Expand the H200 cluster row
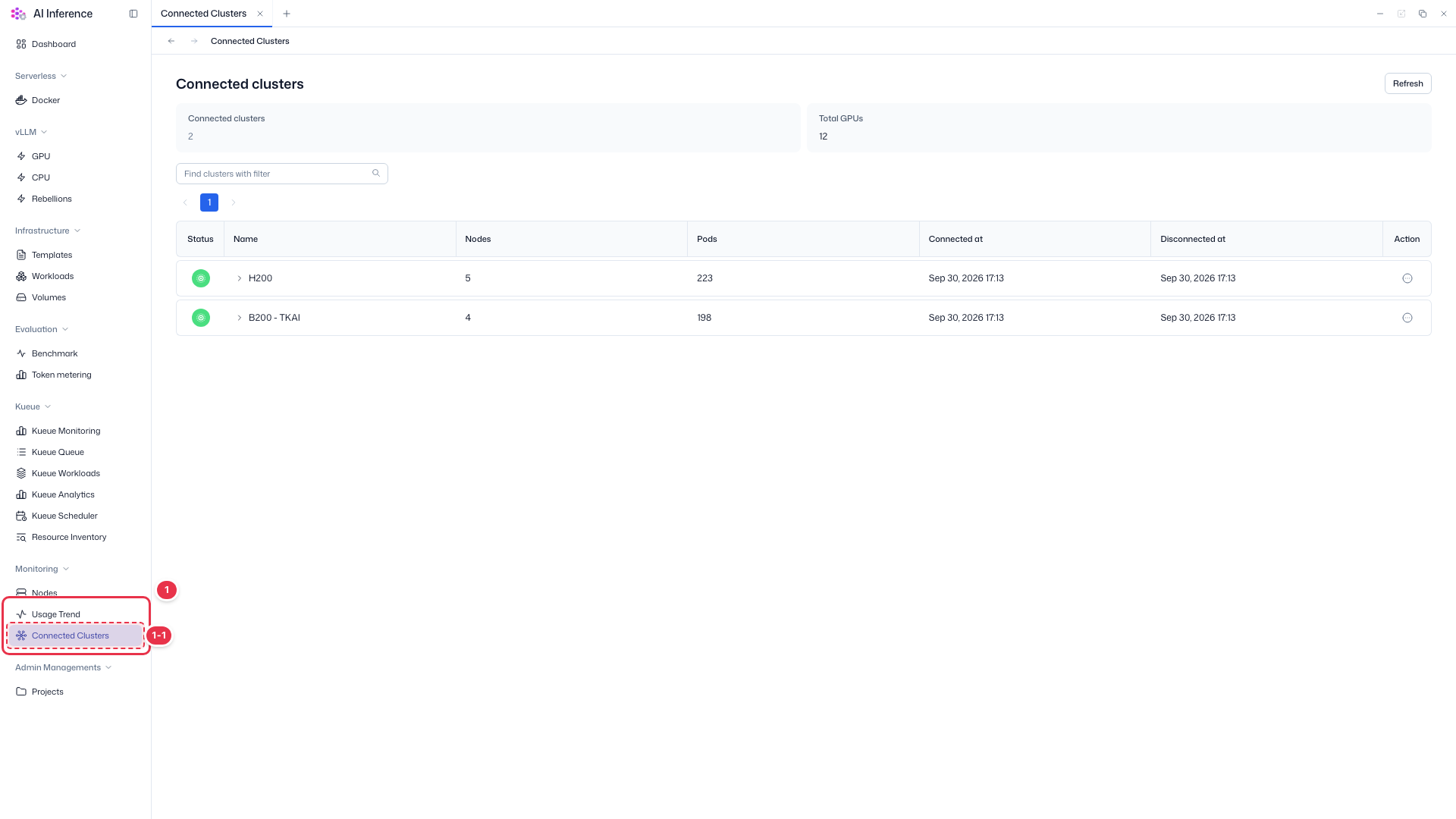The image size is (1456, 819). [240, 278]
